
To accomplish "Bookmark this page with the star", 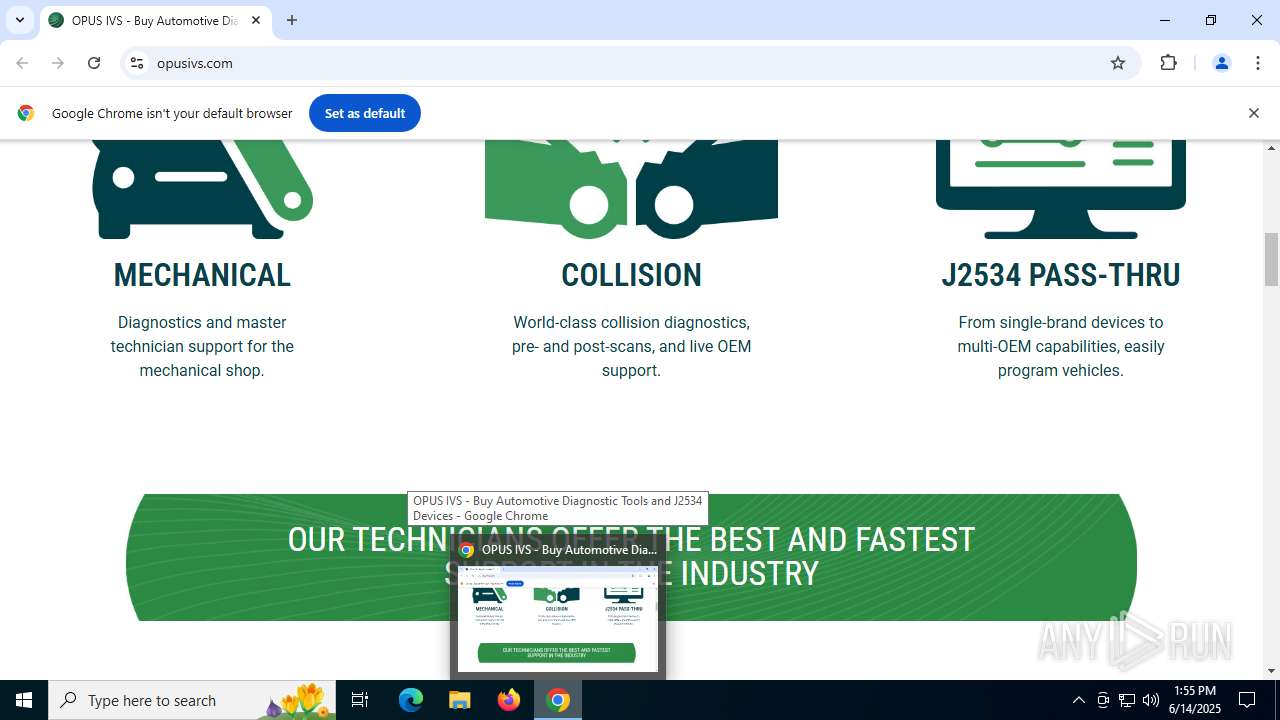I will pyautogui.click(x=1118, y=63).
